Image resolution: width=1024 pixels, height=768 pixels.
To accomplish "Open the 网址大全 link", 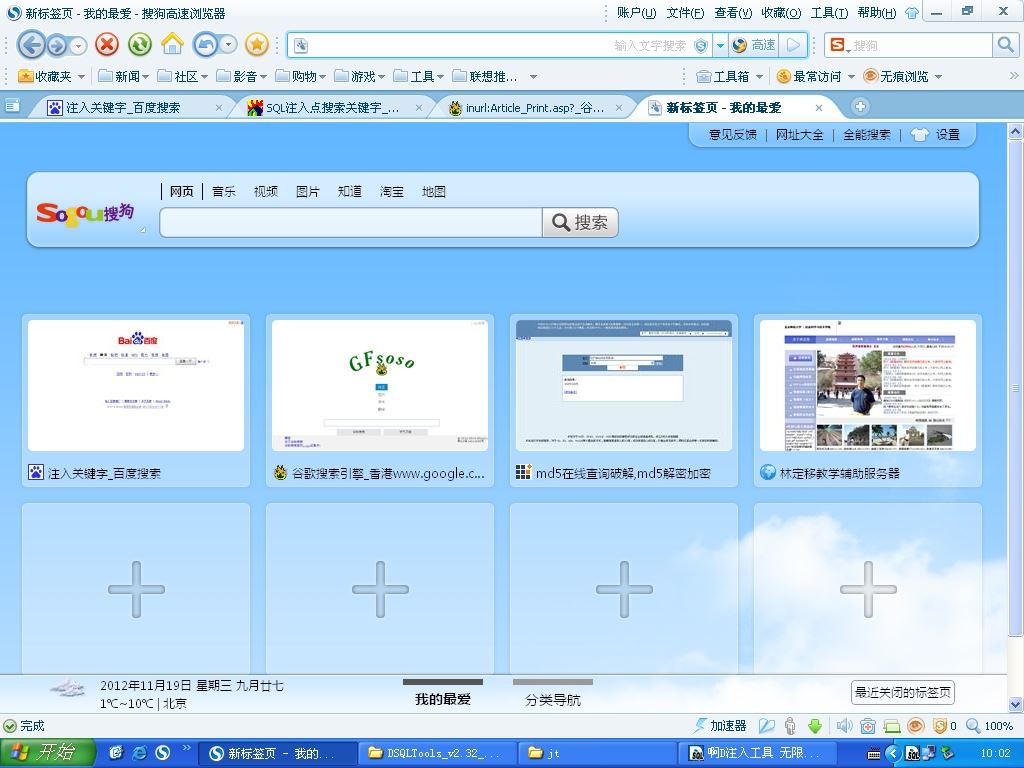I will 799,135.
